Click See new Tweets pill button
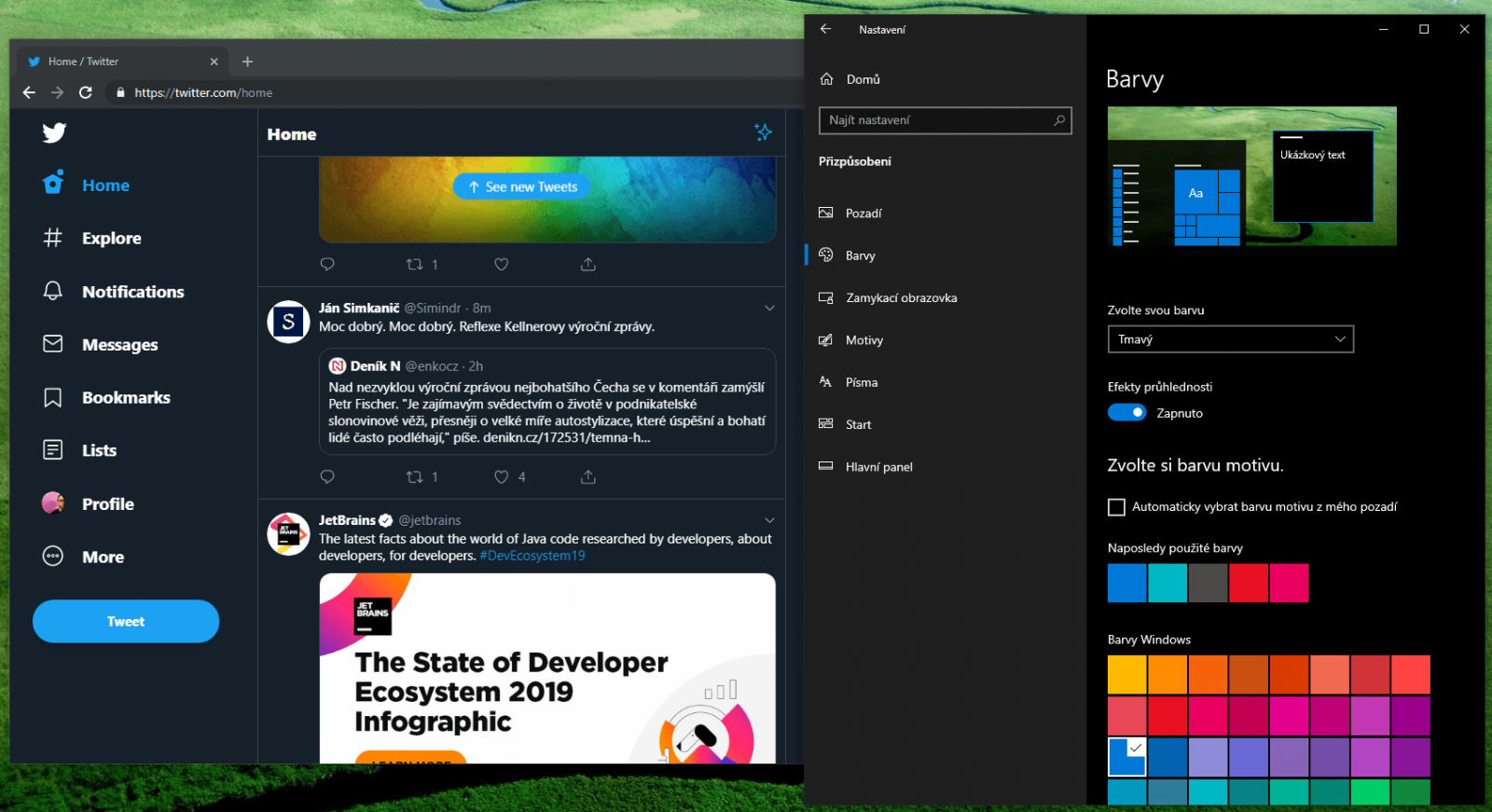 click(x=522, y=186)
